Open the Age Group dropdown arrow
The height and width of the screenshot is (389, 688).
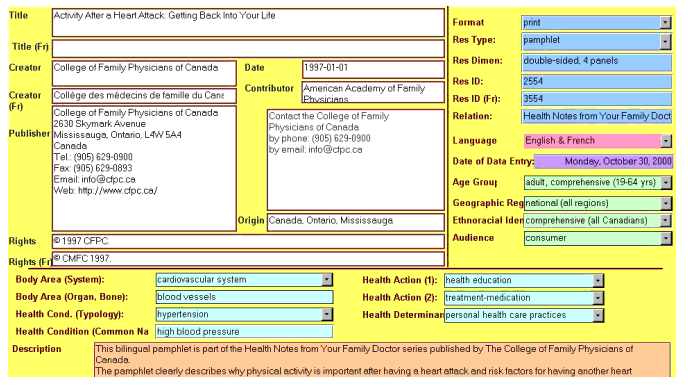(666, 182)
